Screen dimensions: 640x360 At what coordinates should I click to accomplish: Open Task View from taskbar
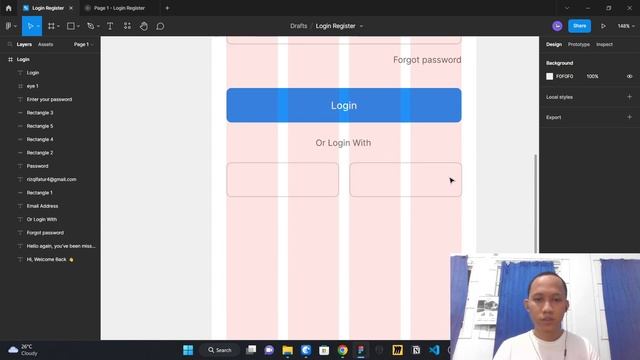pyautogui.click(x=251, y=350)
